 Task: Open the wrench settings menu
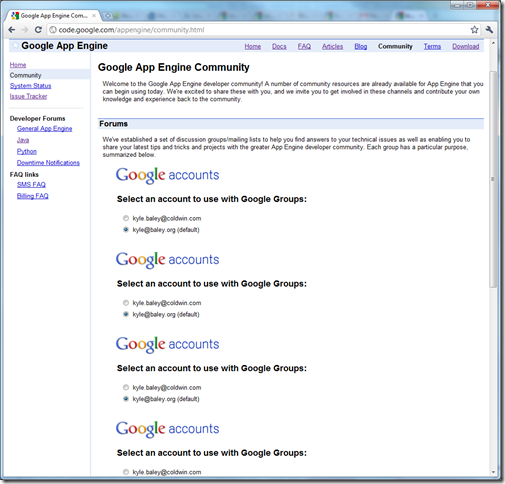[x=489, y=30]
